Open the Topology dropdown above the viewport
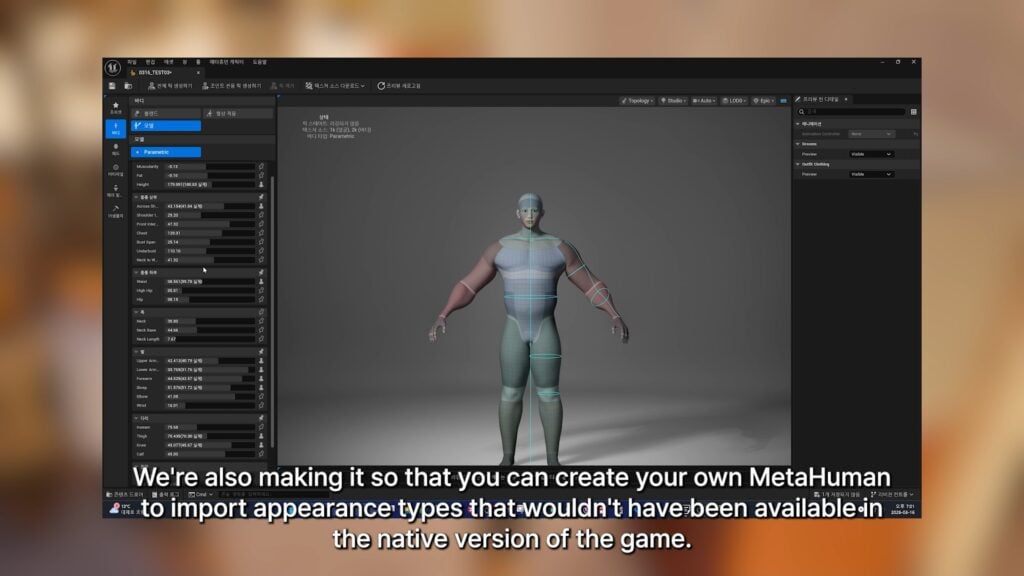1024x576 pixels. (x=639, y=101)
